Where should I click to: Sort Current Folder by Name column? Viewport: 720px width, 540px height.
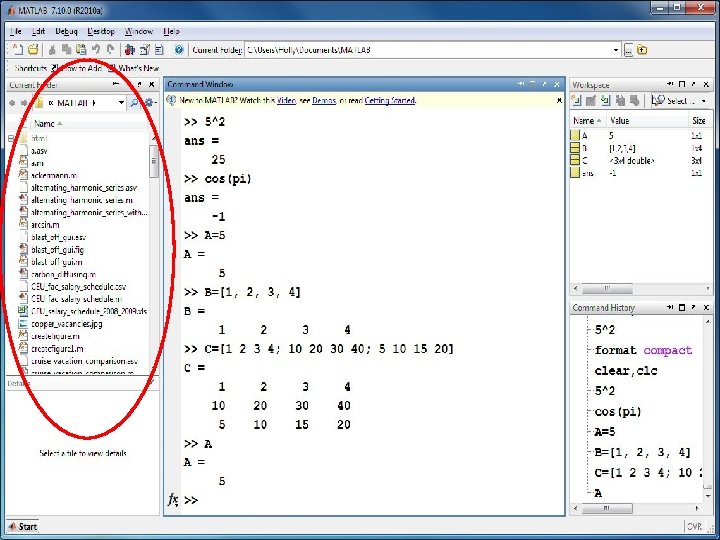89,124
